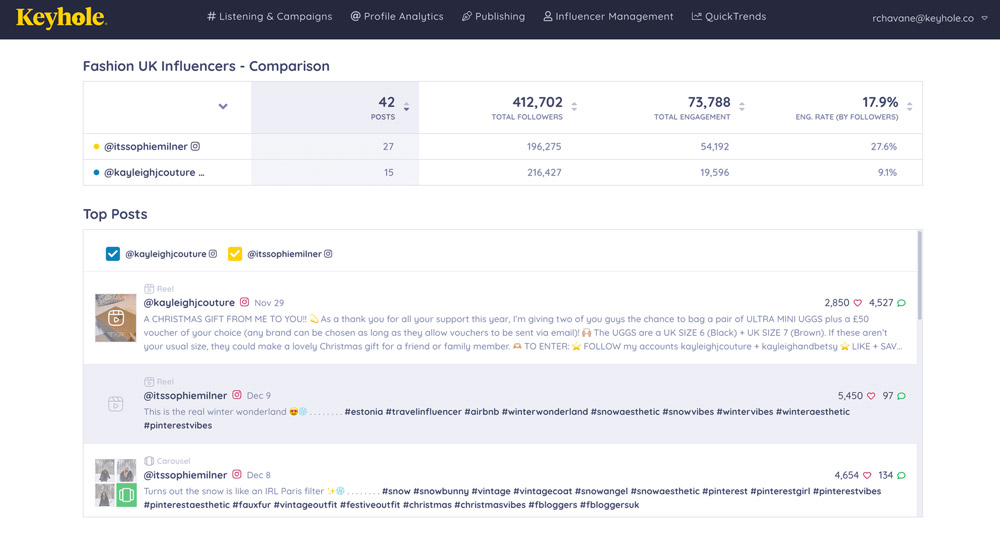Click likes heart icon on Dec 8 post
Viewport: 1000px width, 536px height.
click(867, 475)
